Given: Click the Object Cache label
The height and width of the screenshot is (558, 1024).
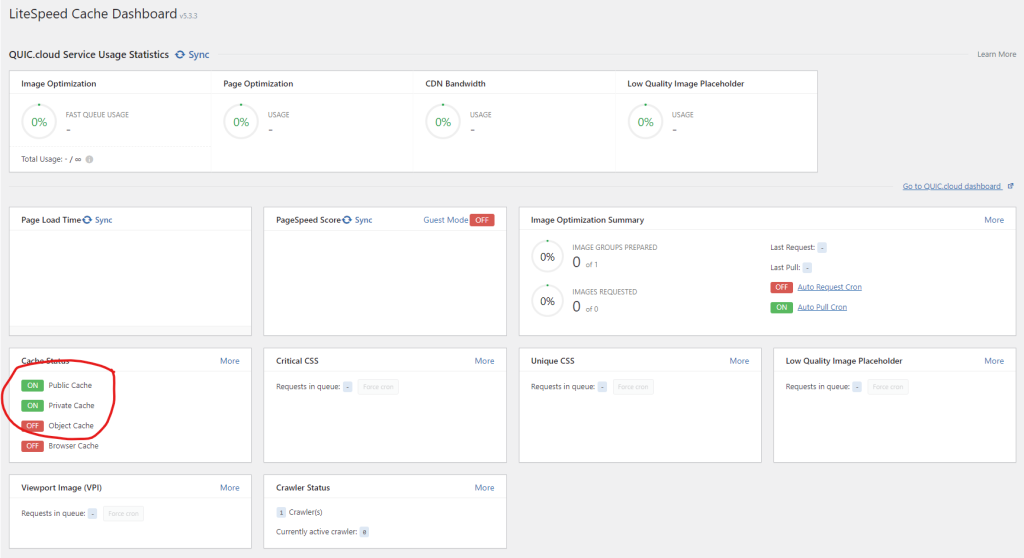Looking at the screenshot, I should [71, 426].
